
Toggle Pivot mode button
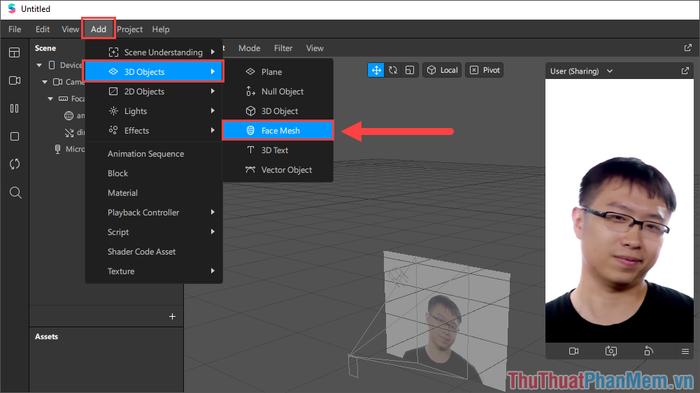(x=485, y=70)
